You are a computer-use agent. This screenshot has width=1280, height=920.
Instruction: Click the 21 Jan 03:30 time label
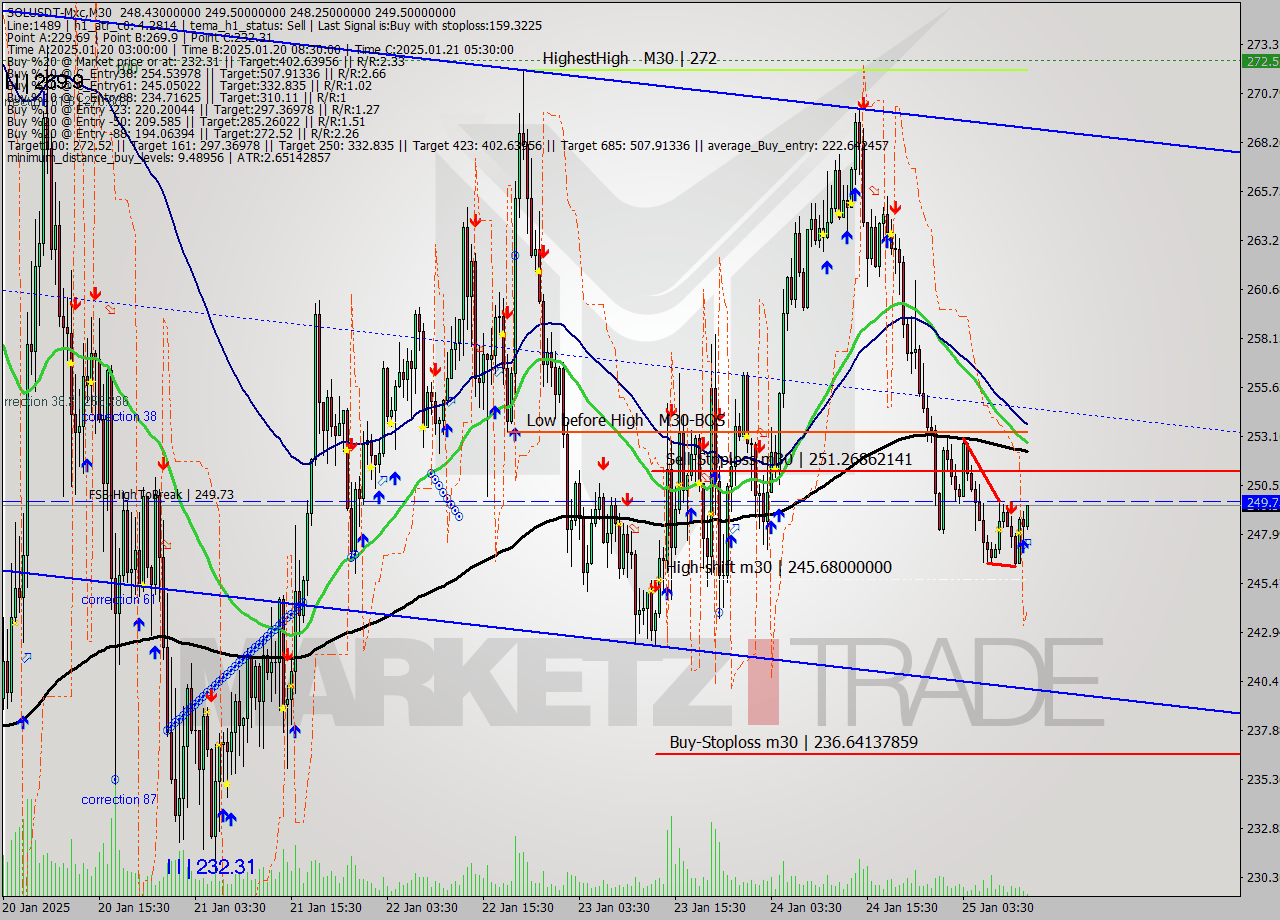point(229,908)
